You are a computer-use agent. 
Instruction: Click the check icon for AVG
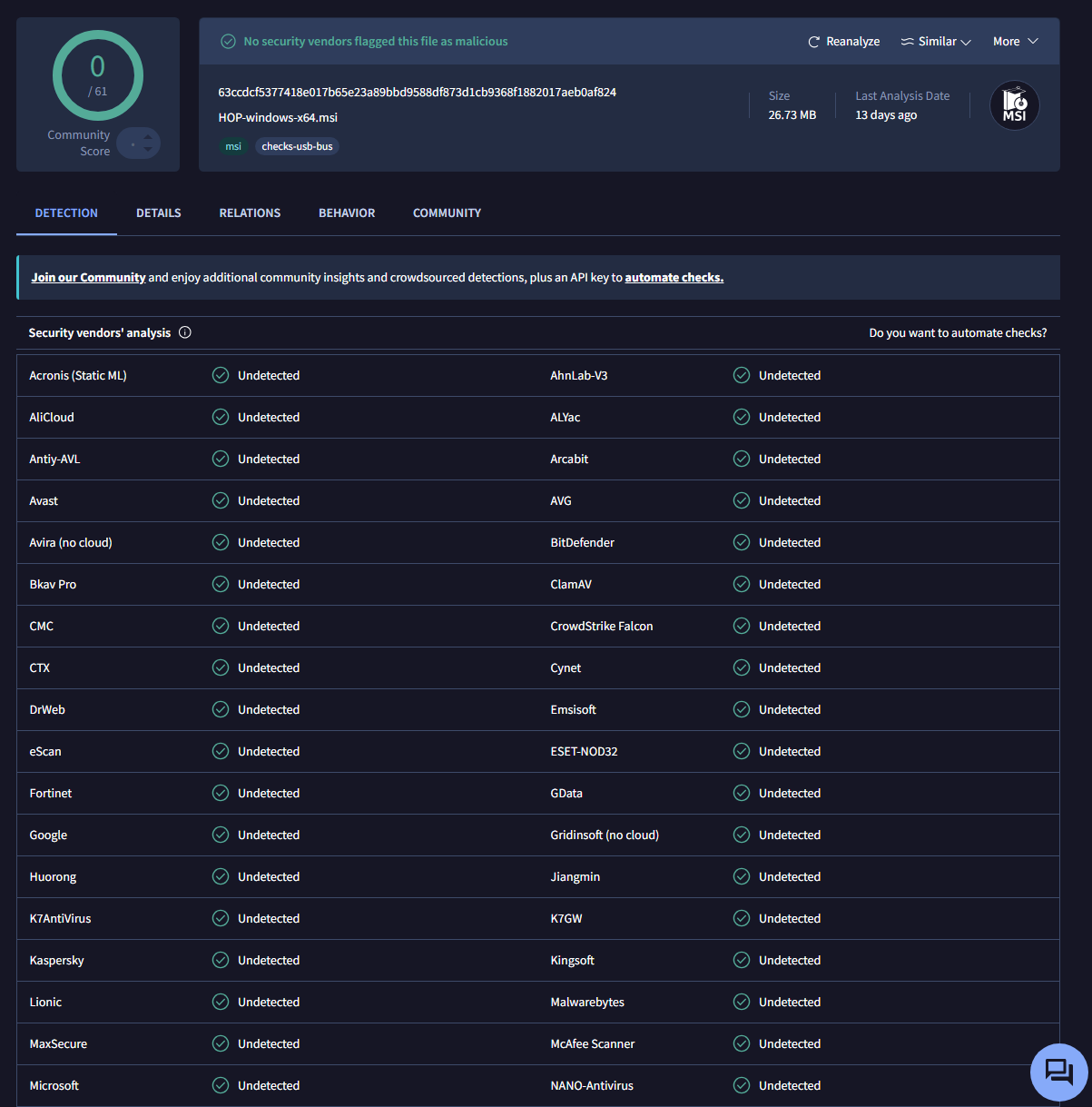coord(742,500)
